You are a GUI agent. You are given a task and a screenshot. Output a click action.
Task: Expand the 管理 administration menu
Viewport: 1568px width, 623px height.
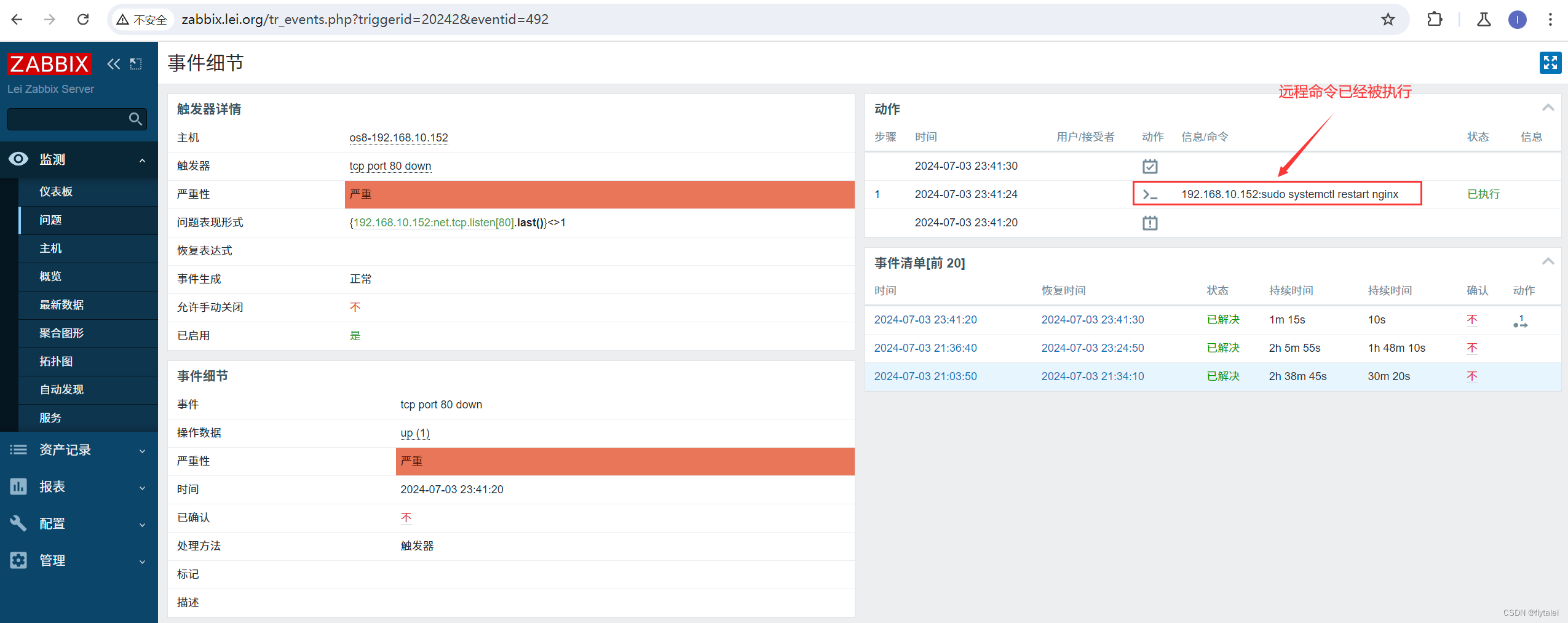79,560
